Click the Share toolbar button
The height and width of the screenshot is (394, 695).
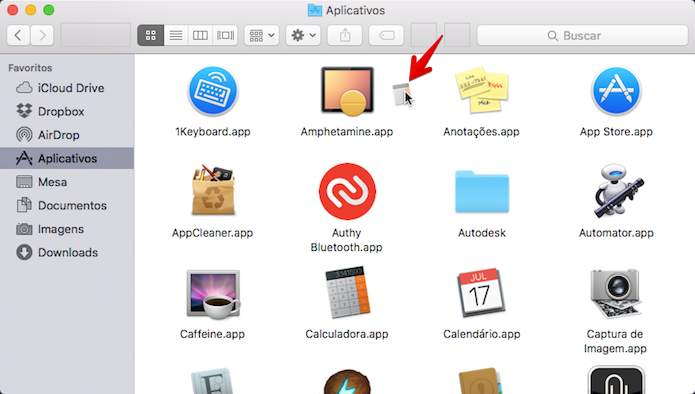tap(345, 35)
